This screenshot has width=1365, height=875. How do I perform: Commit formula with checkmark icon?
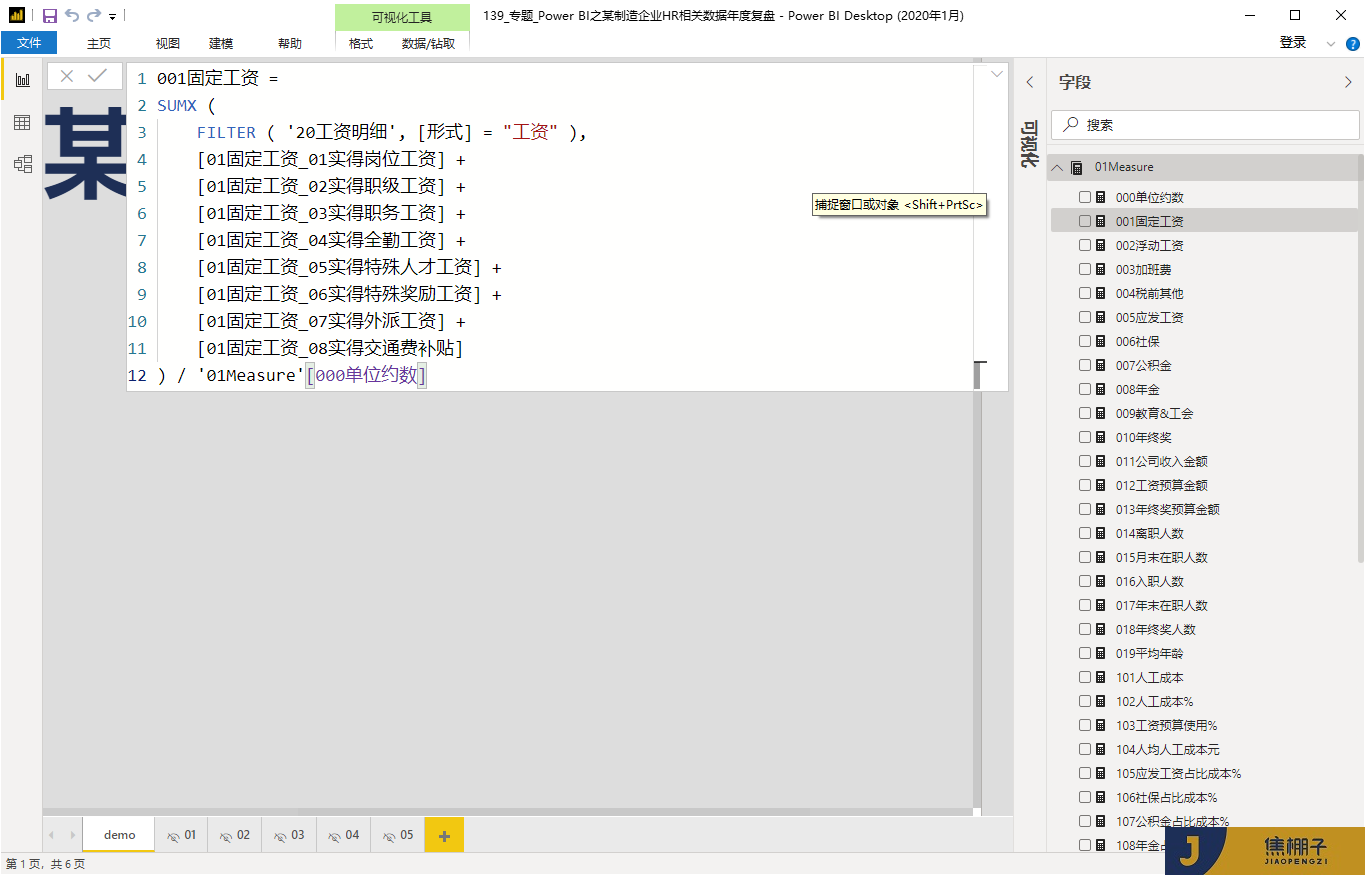coord(97,76)
